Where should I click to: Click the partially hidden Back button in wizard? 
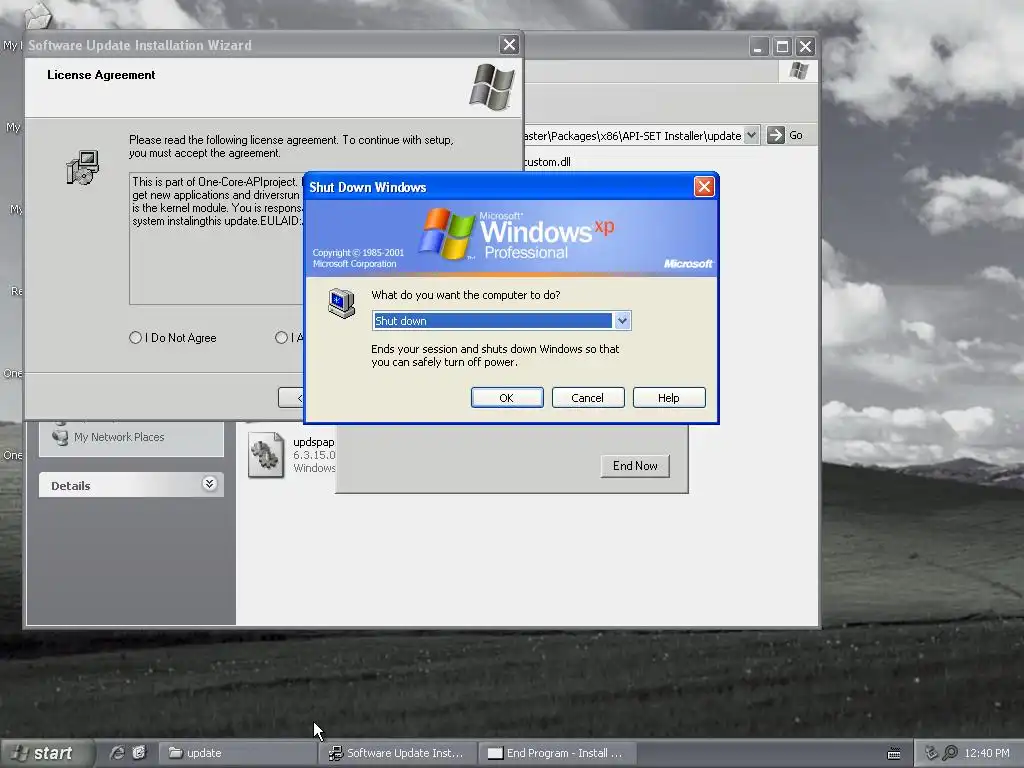(291, 398)
